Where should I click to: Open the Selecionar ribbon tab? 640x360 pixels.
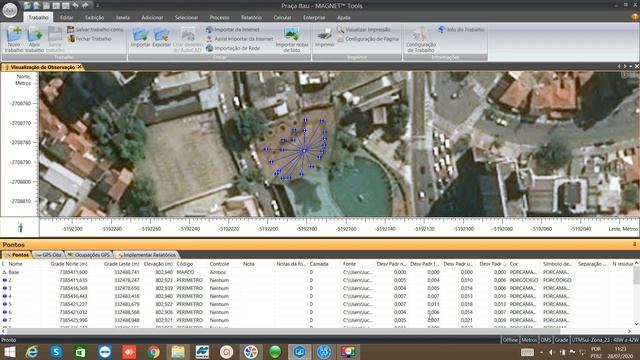coord(186,18)
